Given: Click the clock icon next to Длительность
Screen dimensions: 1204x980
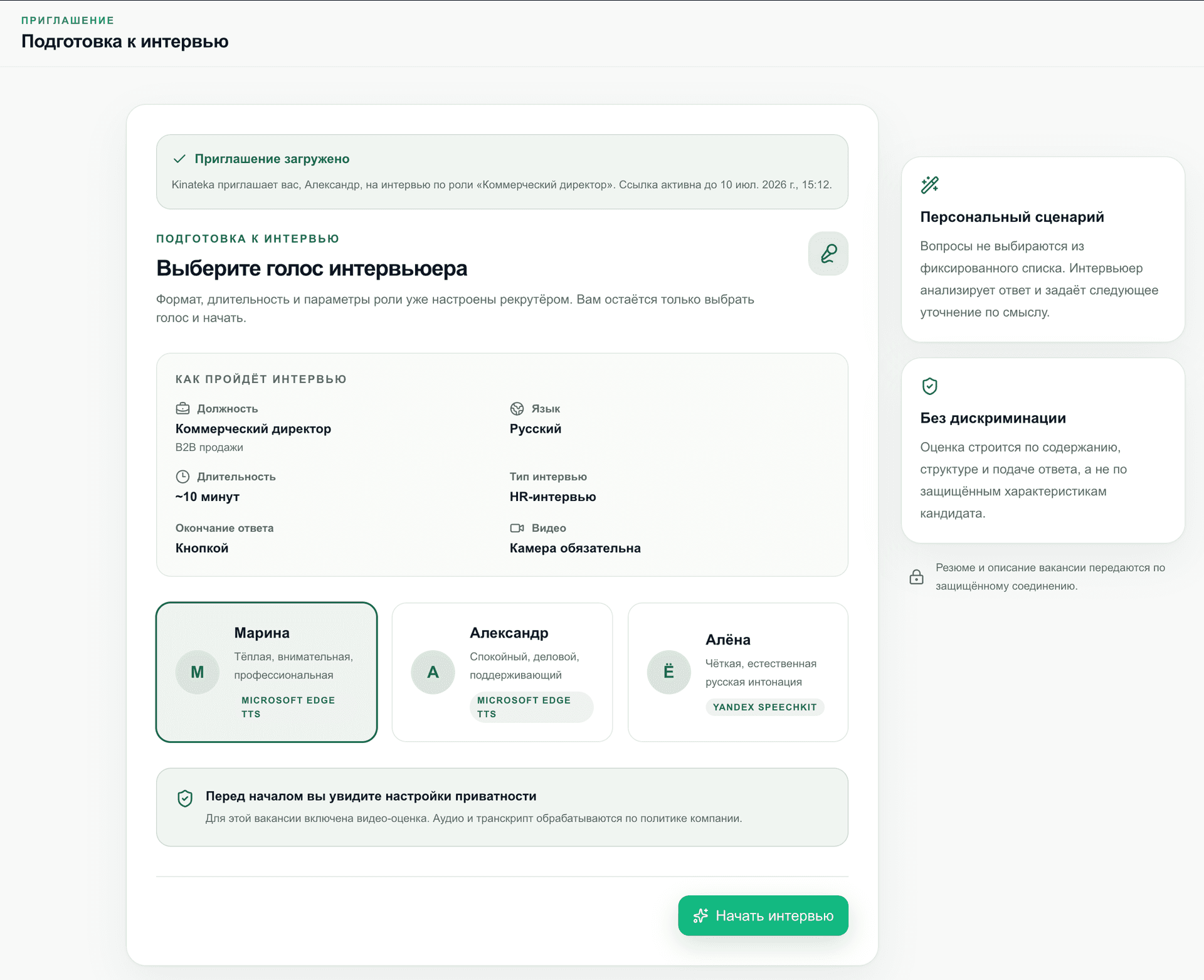Looking at the screenshot, I should coord(182,477).
